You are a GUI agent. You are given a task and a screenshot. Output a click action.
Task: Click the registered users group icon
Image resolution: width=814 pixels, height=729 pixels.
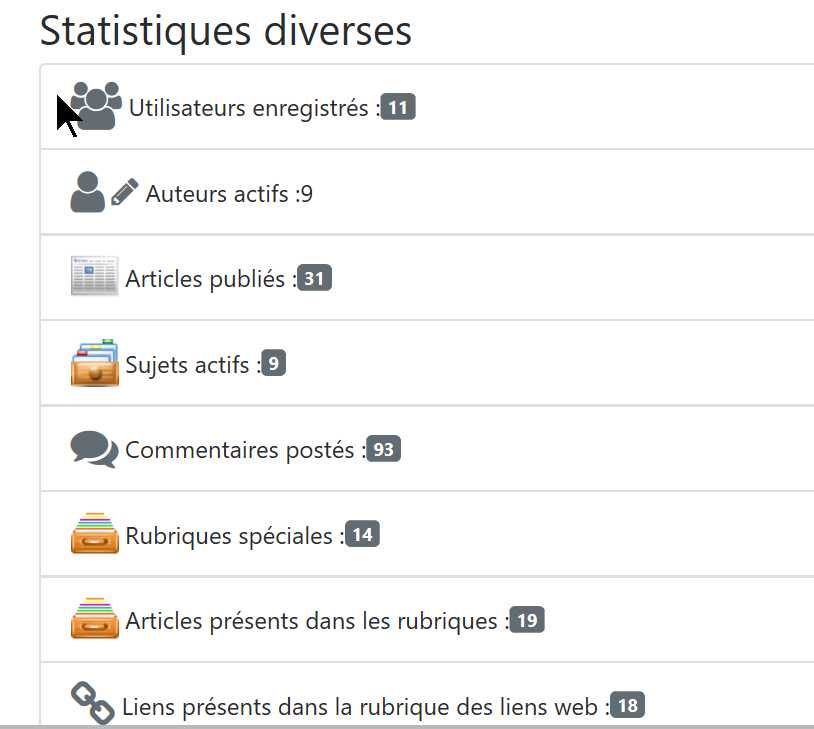96,106
